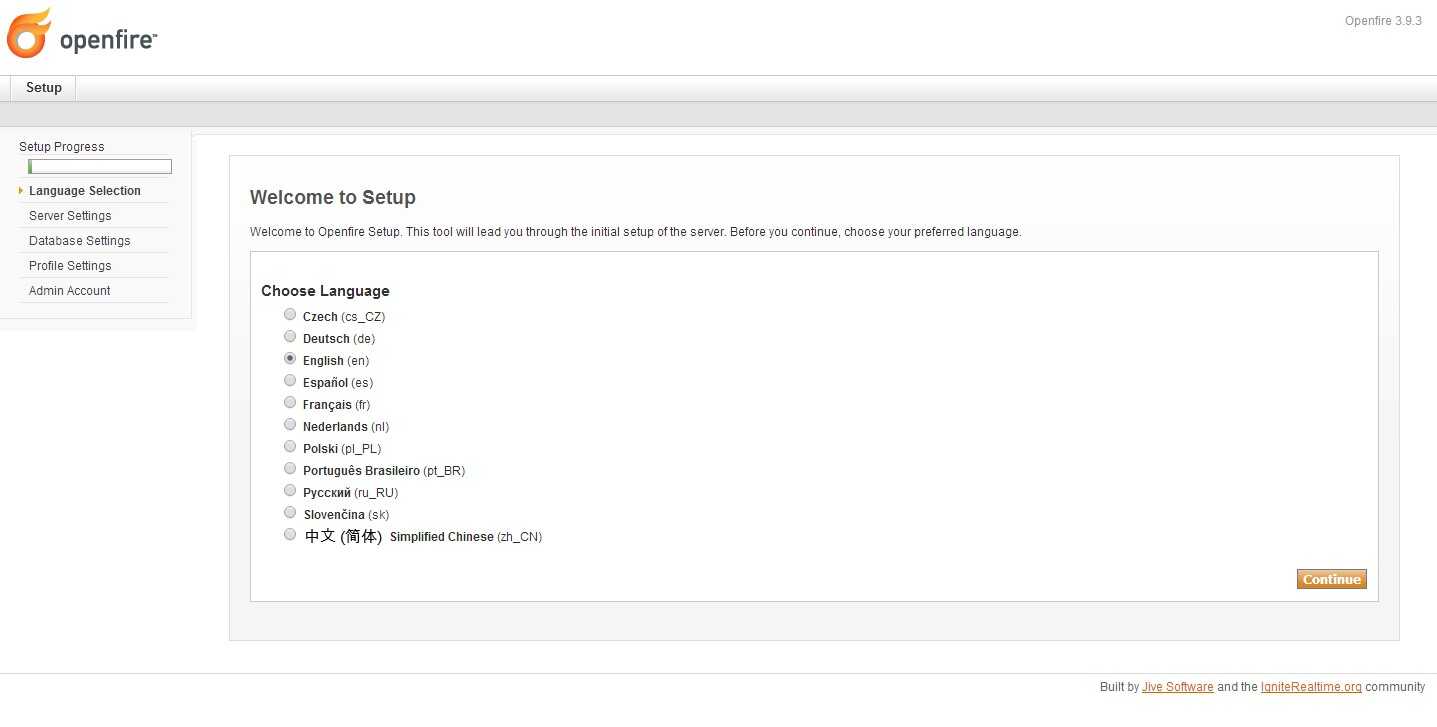Open the Jive Software link
1437x727 pixels.
pos(1178,687)
